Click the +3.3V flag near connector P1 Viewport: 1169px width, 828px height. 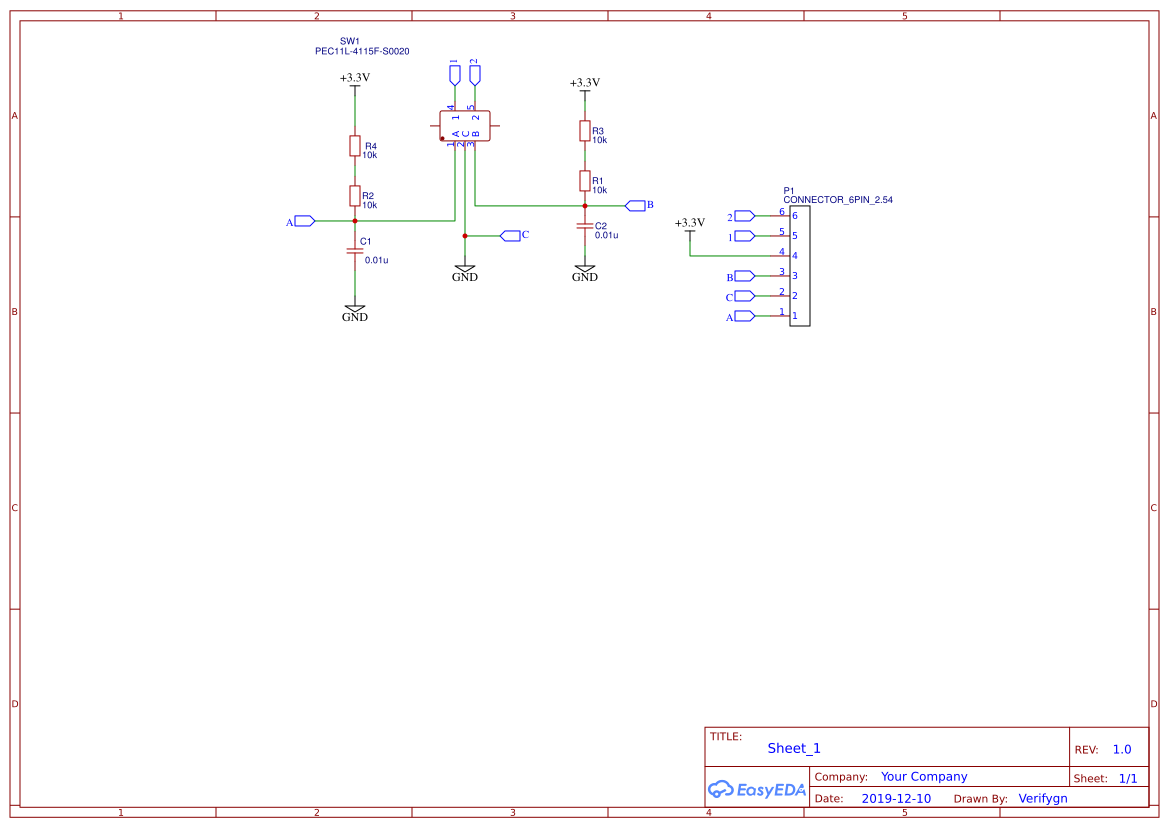pos(689,224)
